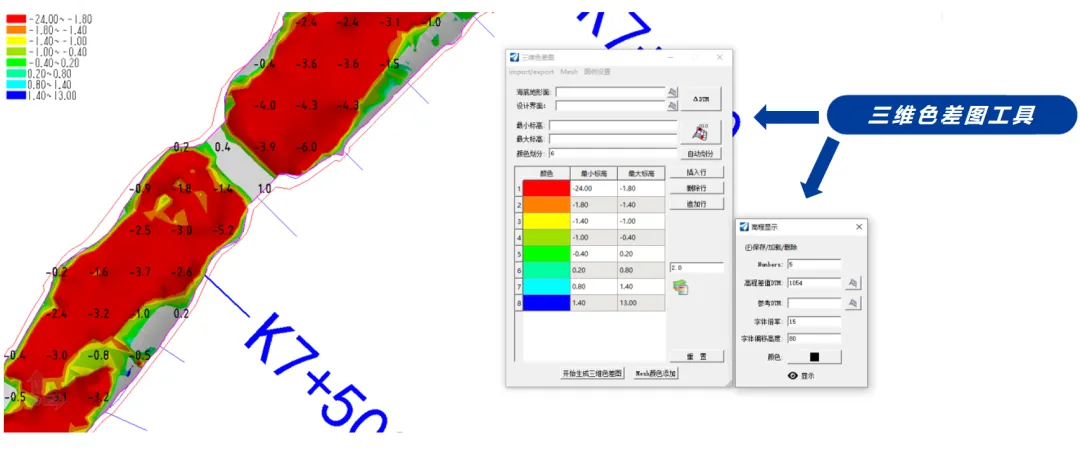Click the pick icon beside 设计界面 field
The width and height of the screenshot is (1080, 449).
click(673, 105)
